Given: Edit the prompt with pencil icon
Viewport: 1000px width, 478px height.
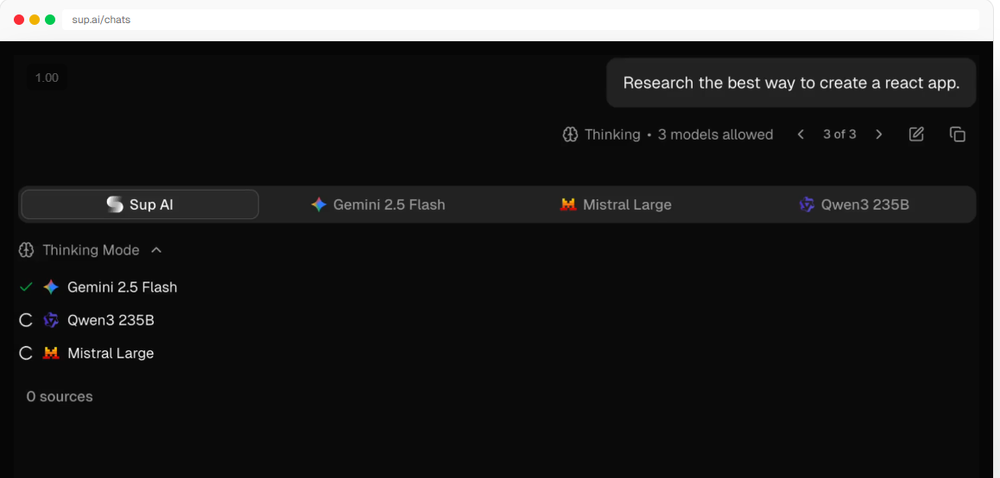Looking at the screenshot, I should pyautogui.click(x=916, y=134).
